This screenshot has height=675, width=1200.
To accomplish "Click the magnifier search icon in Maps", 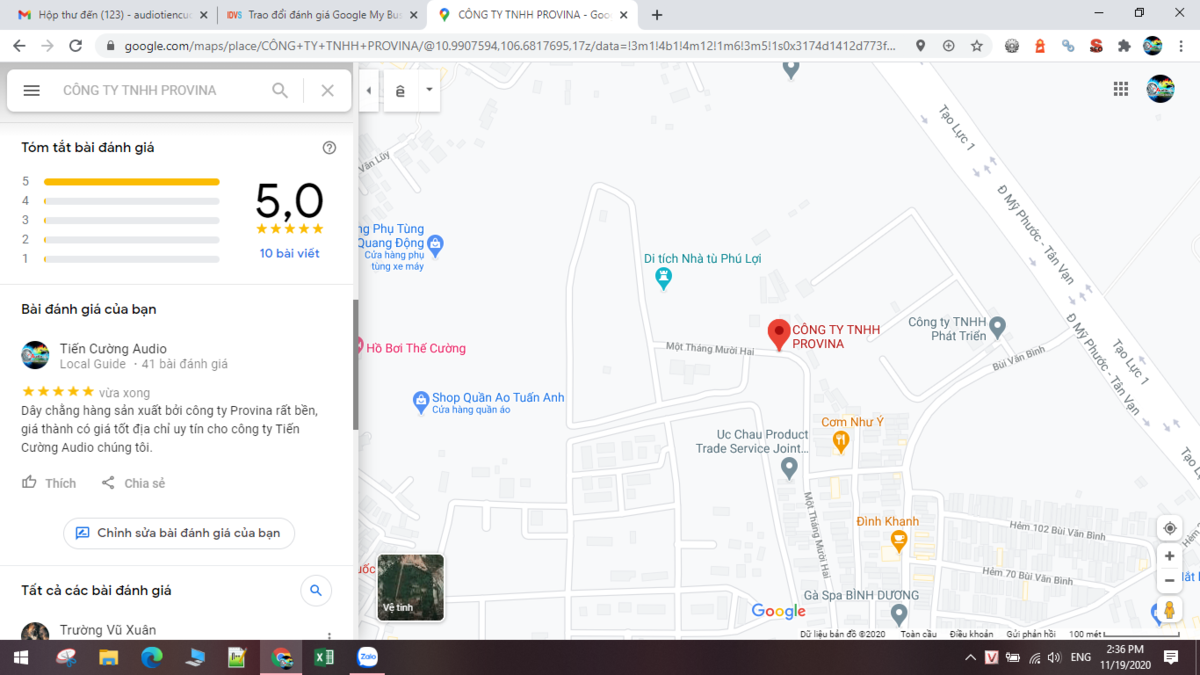I will pyautogui.click(x=280, y=90).
